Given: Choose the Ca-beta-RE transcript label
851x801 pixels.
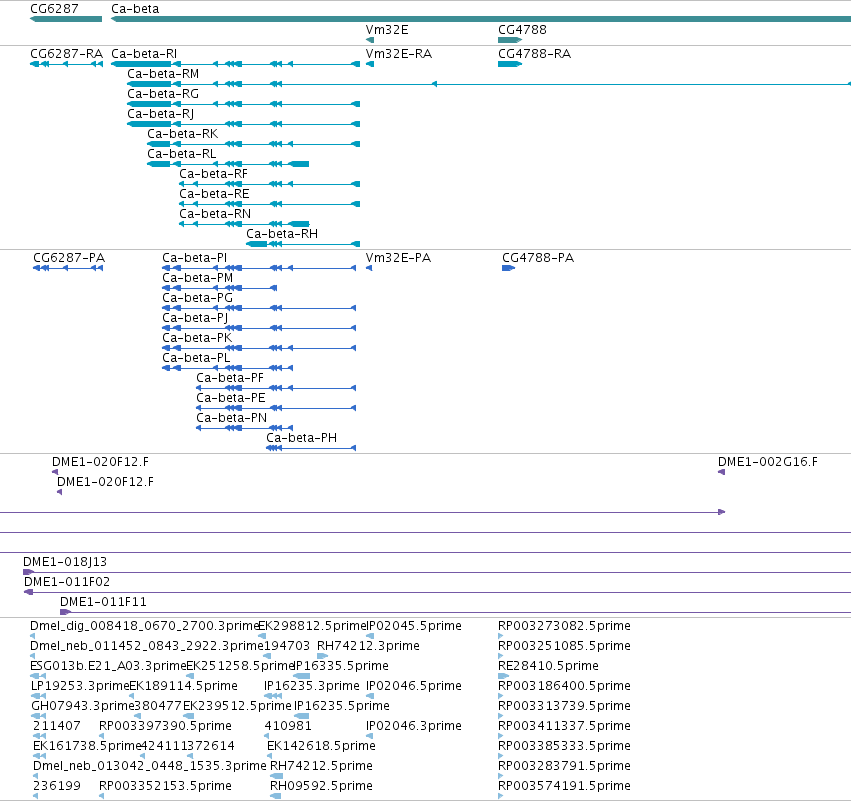Looking at the screenshot, I should (214, 194).
